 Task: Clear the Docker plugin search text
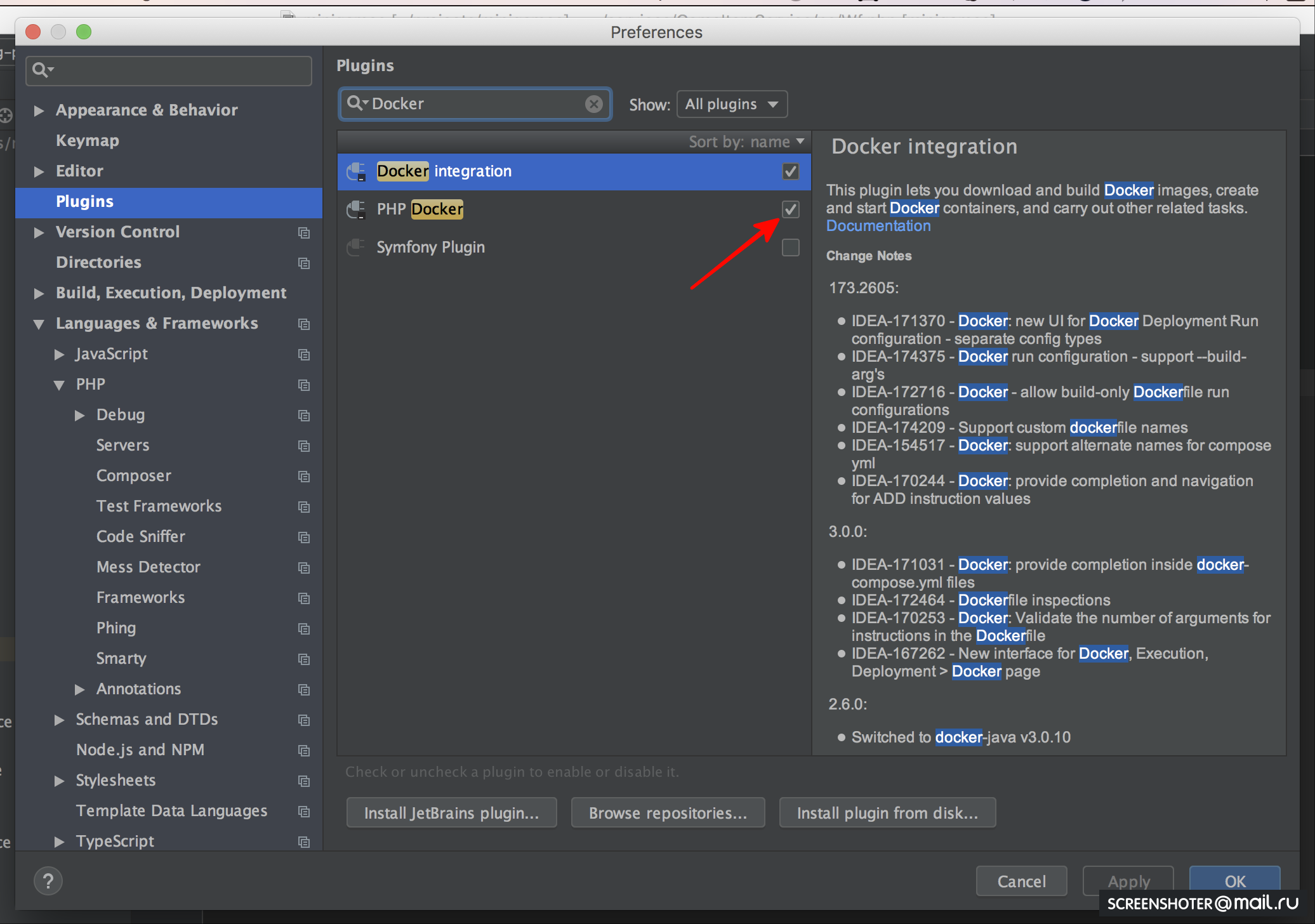[593, 104]
